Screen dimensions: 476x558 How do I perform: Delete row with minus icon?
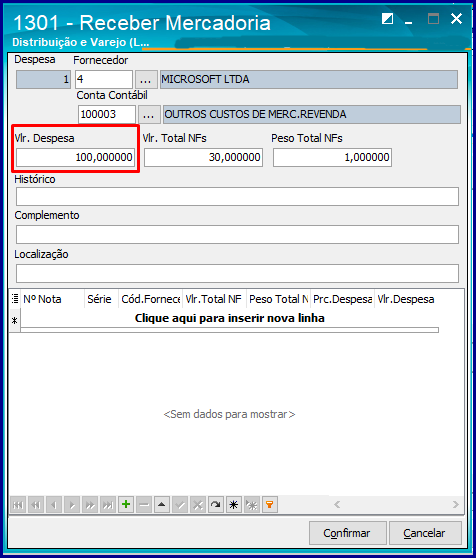coord(144,504)
